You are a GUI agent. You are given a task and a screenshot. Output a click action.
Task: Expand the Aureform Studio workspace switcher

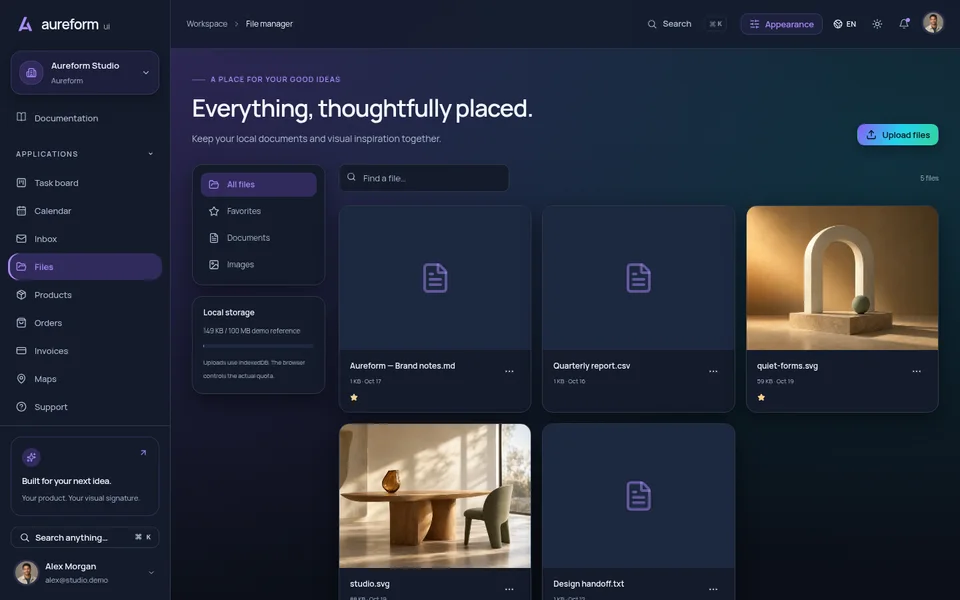click(x=85, y=72)
